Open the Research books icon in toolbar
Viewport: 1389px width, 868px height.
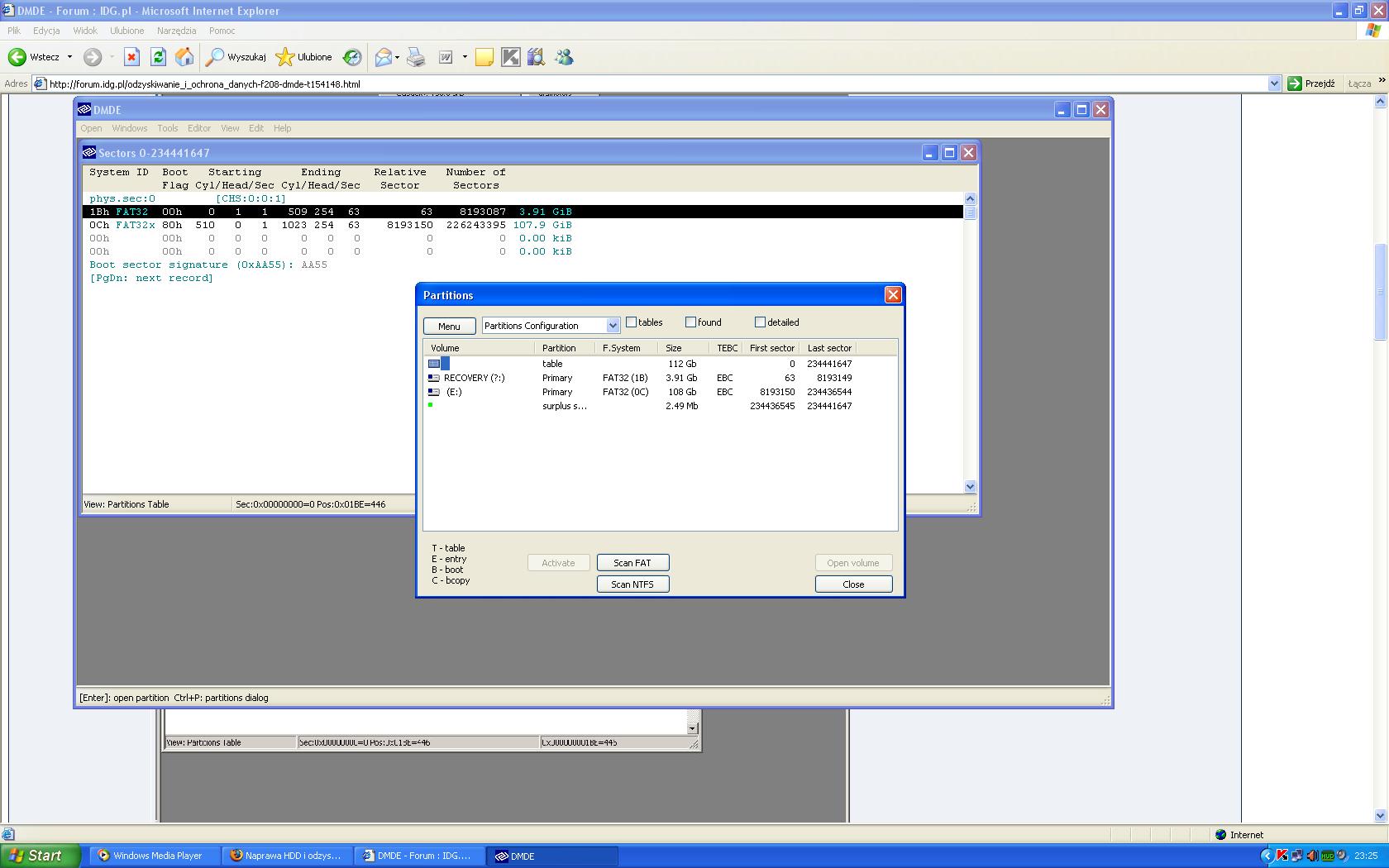[537, 57]
